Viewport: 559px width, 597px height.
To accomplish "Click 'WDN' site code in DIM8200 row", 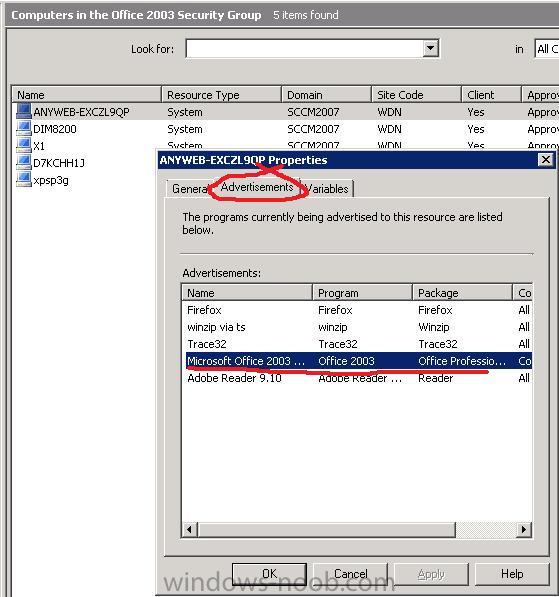I will 389,129.
